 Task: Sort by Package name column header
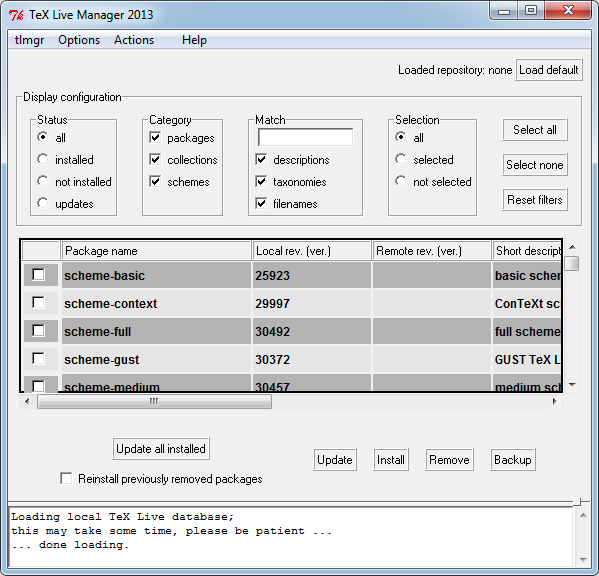(x=156, y=251)
